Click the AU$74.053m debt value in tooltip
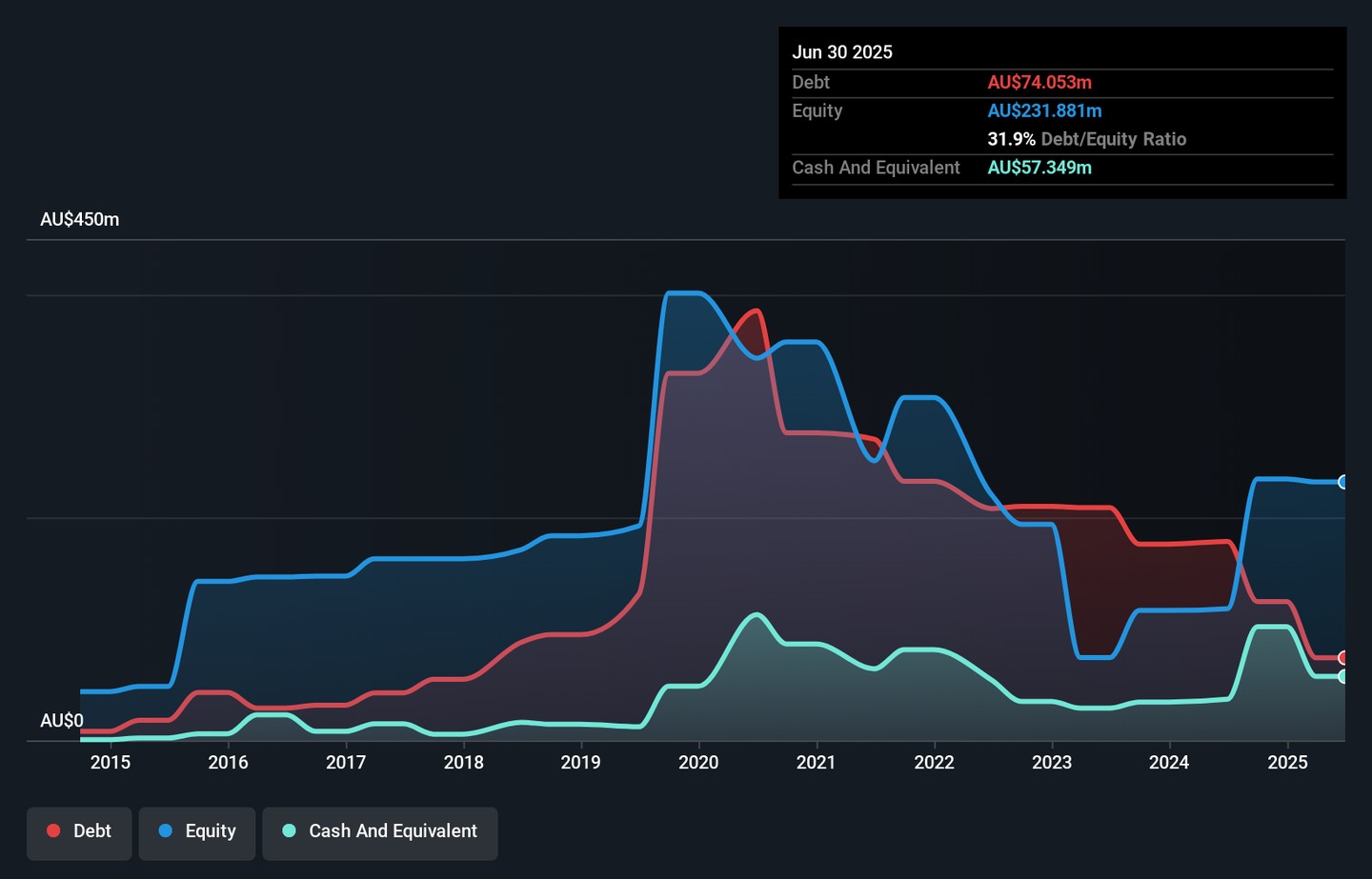The width and height of the screenshot is (1372, 879). [1039, 83]
